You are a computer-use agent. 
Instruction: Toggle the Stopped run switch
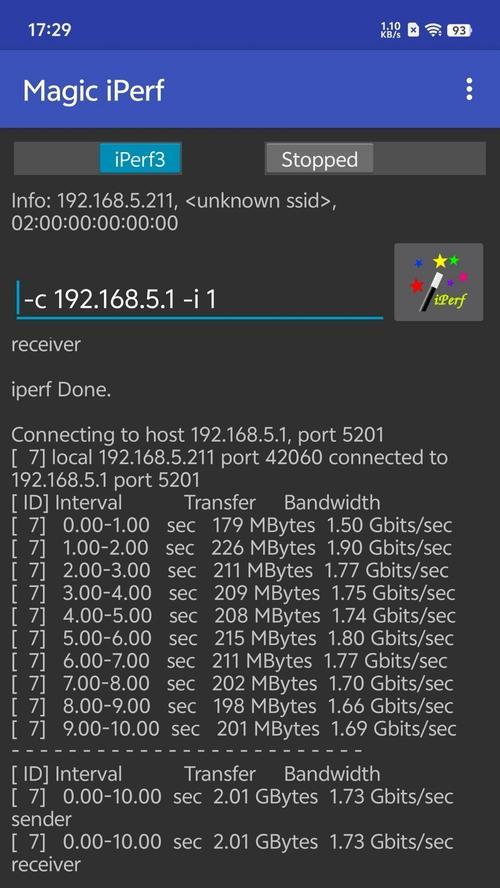(x=375, y=159)
